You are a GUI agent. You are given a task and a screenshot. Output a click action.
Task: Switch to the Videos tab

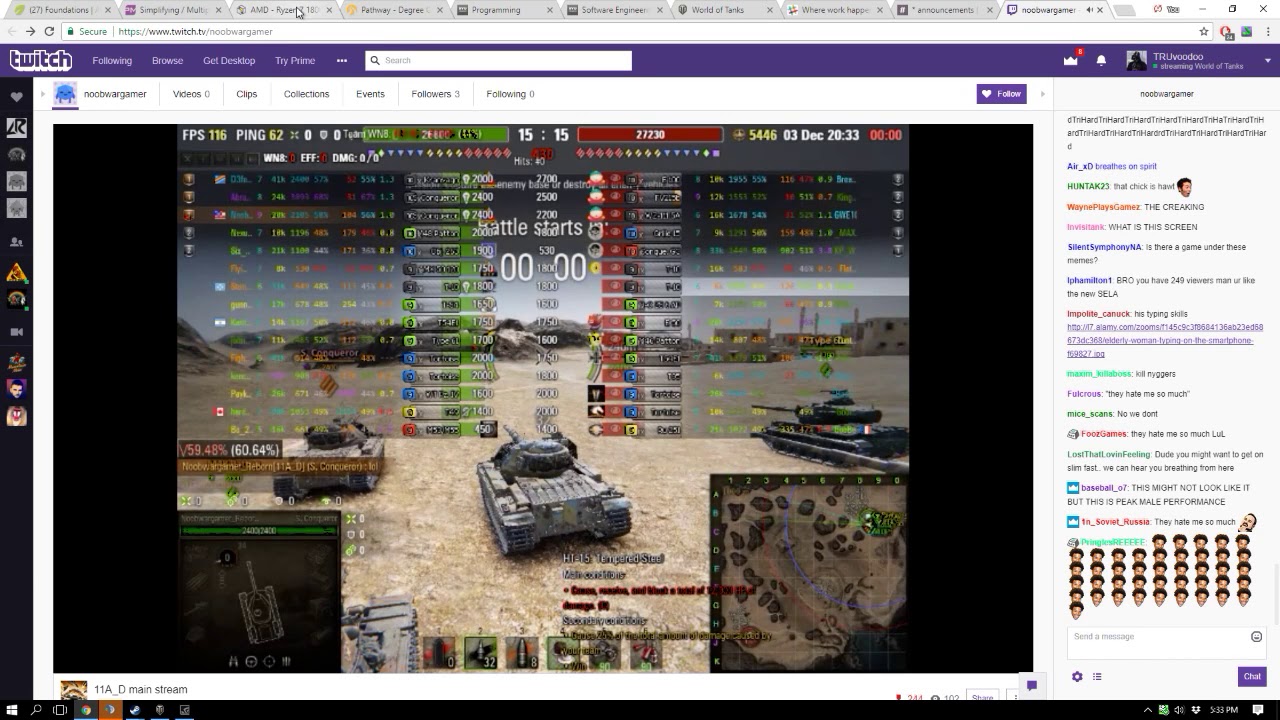(191, 94)
